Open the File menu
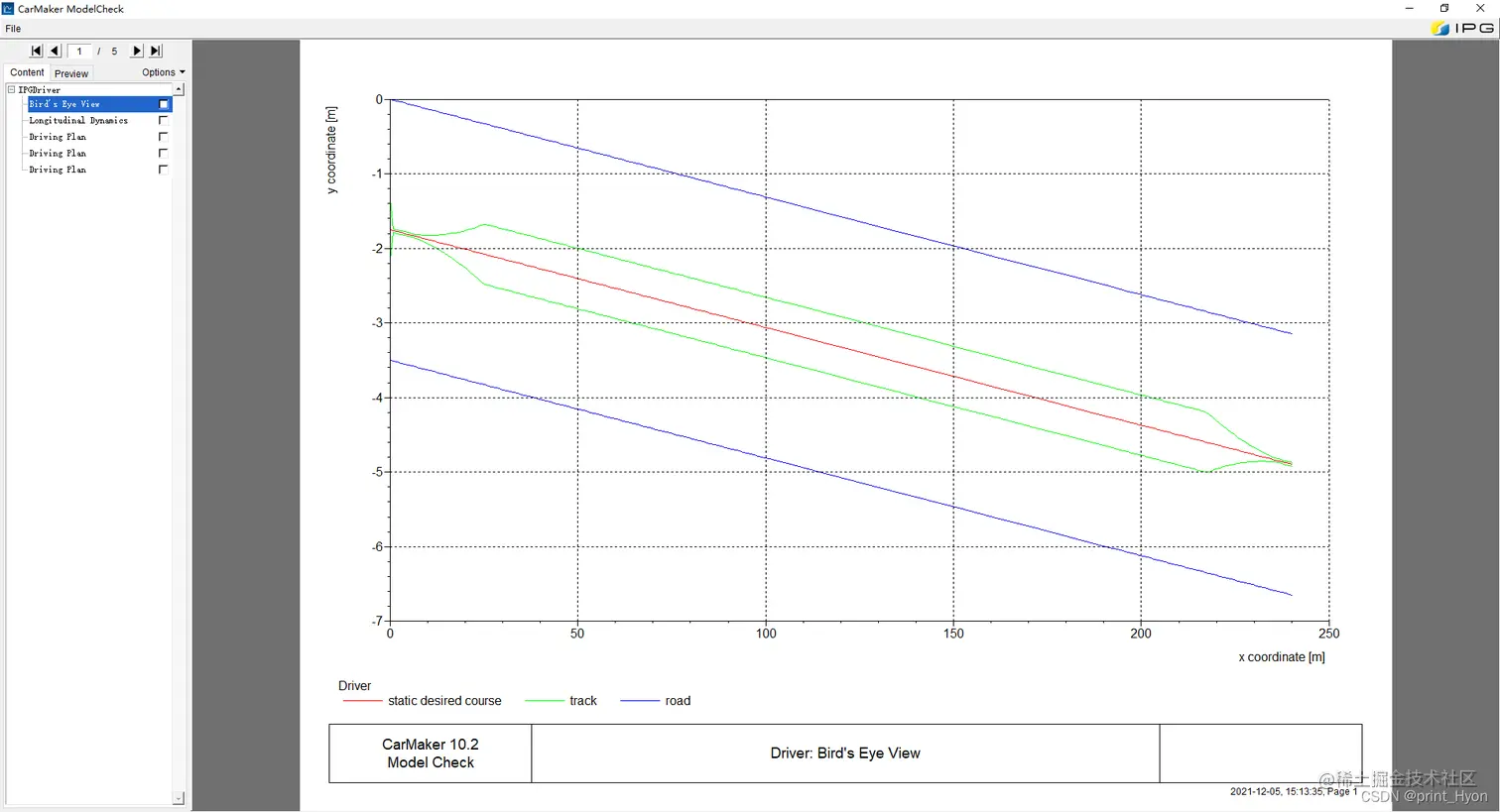The height and width of the screenshot is (812, 1500). click(x=13, y=29)
